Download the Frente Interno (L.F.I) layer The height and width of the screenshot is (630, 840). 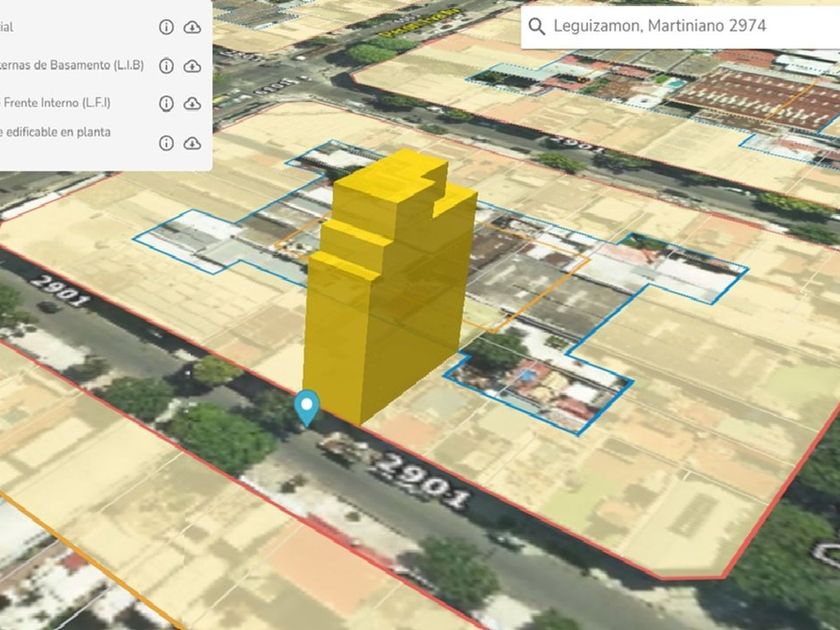click(x=192, y=103)
